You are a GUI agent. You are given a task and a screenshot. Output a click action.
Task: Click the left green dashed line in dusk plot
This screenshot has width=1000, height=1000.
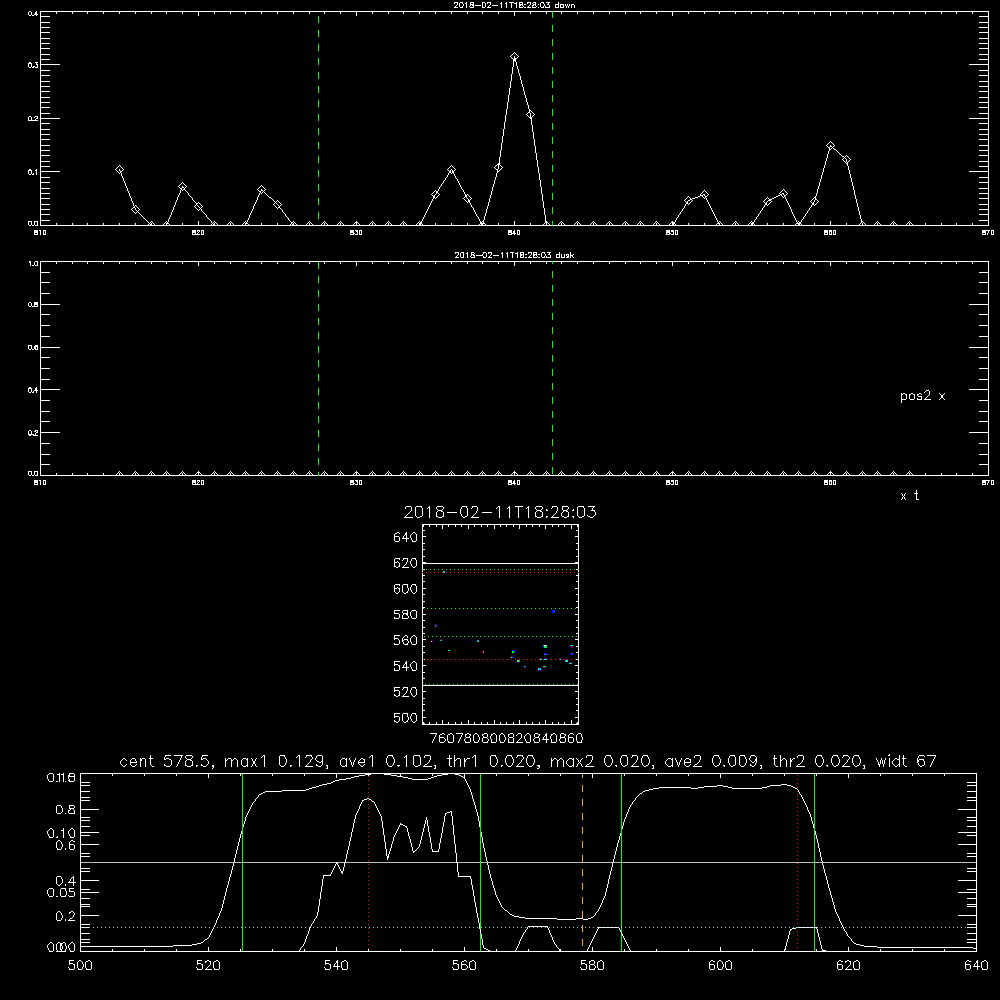tap(318, 368)
